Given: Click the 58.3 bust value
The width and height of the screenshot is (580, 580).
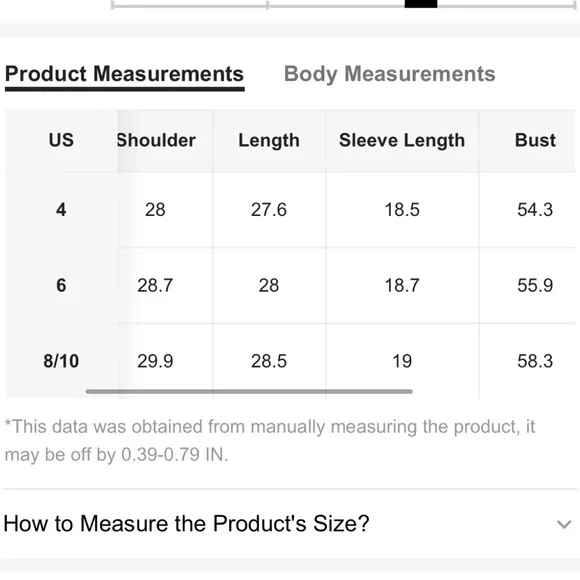Looking at the screenshot, I should point(535,361).
